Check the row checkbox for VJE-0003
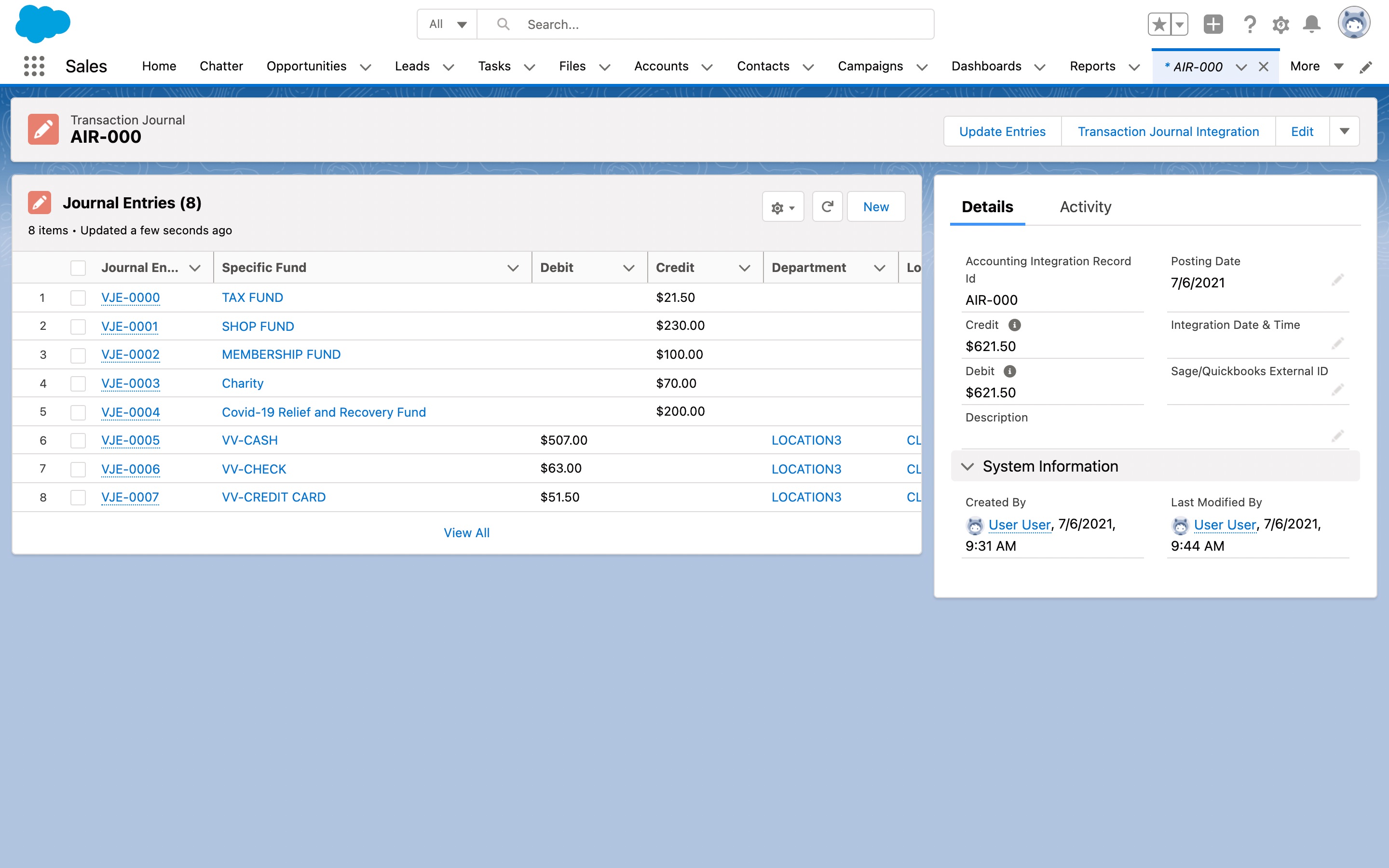 point(78,383)
